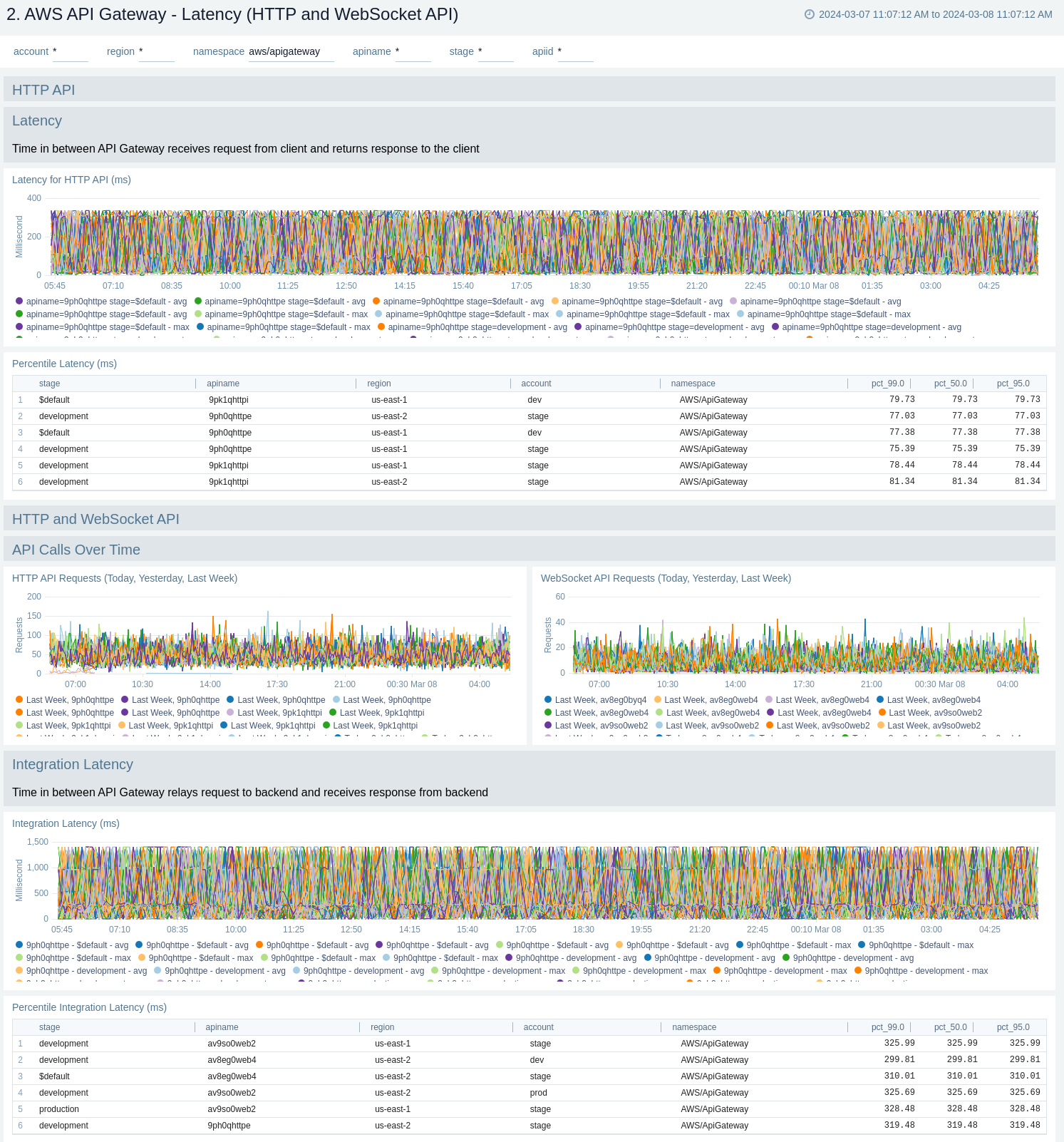Toggle the light green apiname=9ph0qhttpe stage=$default - max legend
1064x1142 pixels.
(x=281, y=314)
